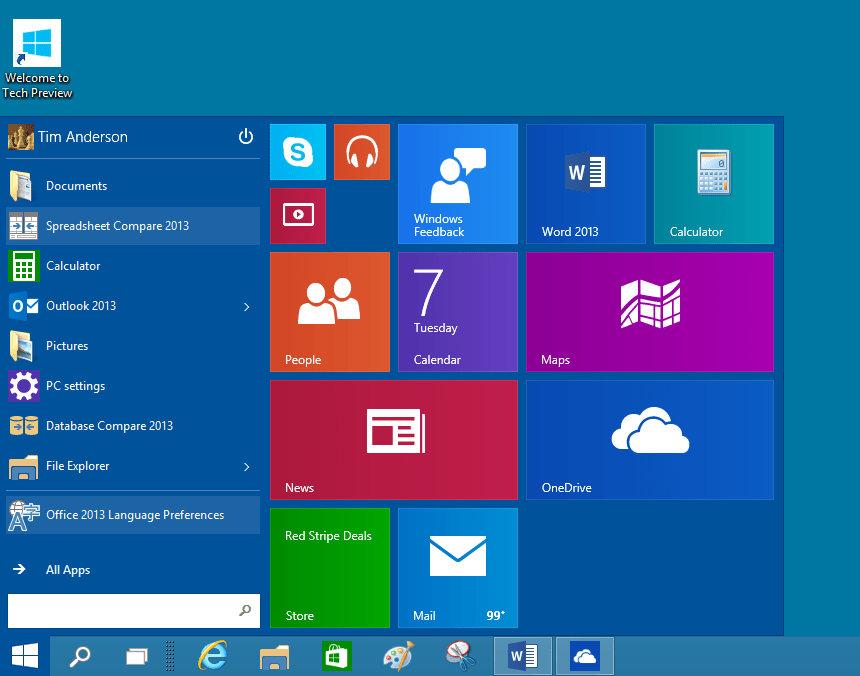Open Office 2013 Language Preferences
Screen dimensions: 860x676
[133, 515]
